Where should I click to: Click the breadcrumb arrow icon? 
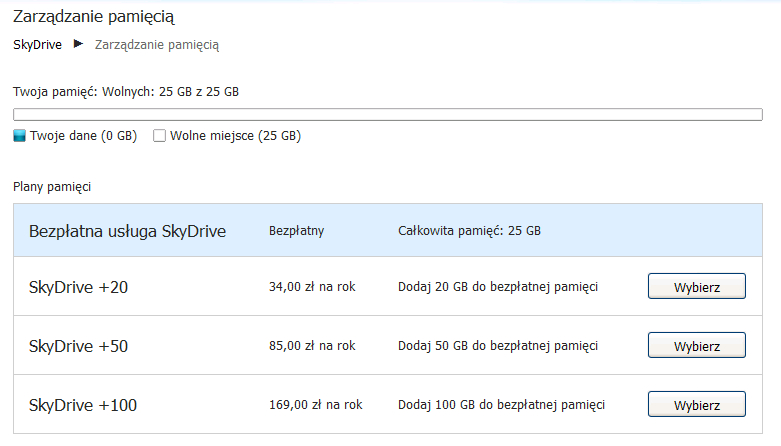click(78, 44)
